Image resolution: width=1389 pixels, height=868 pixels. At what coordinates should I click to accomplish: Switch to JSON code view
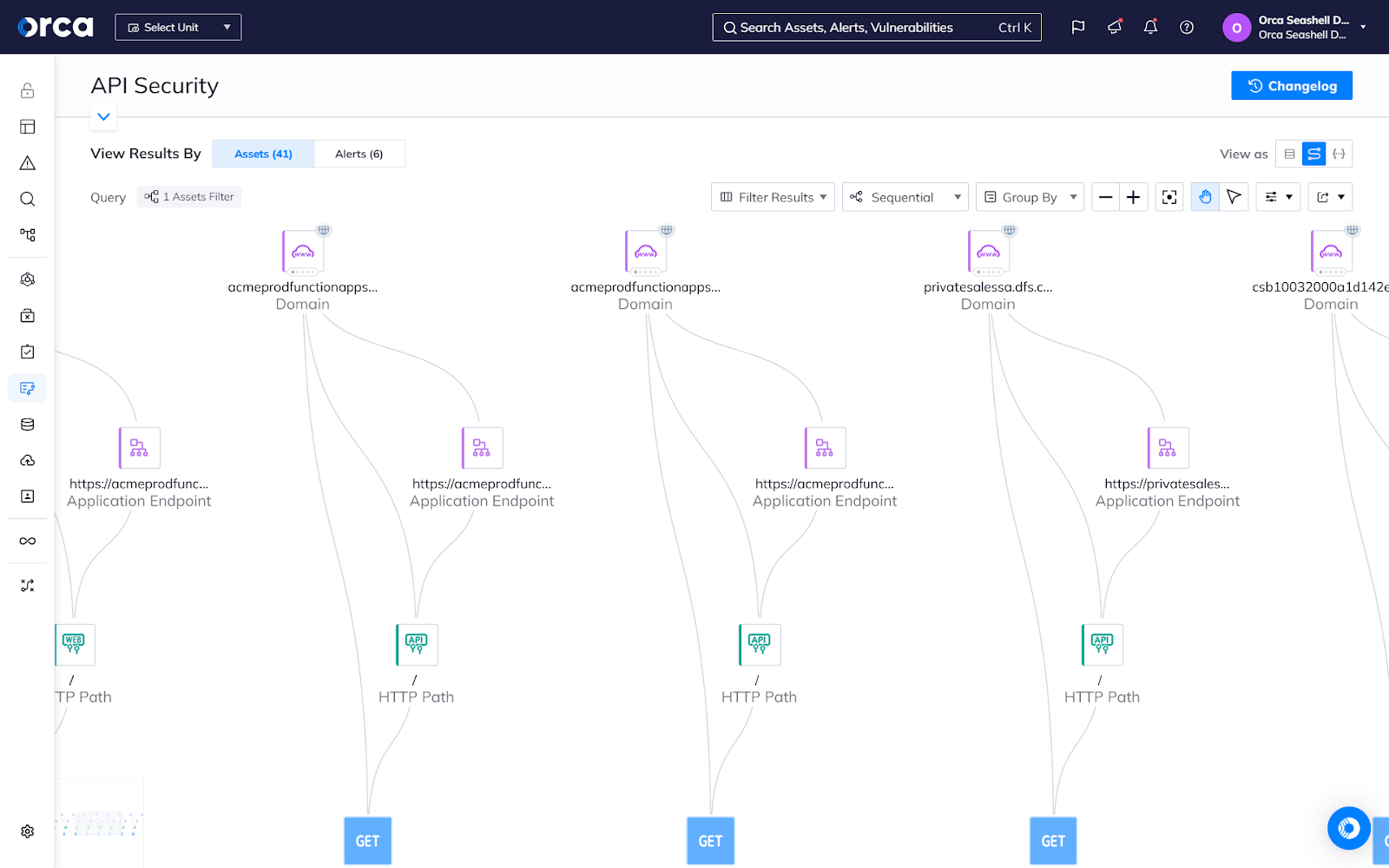1339,154
